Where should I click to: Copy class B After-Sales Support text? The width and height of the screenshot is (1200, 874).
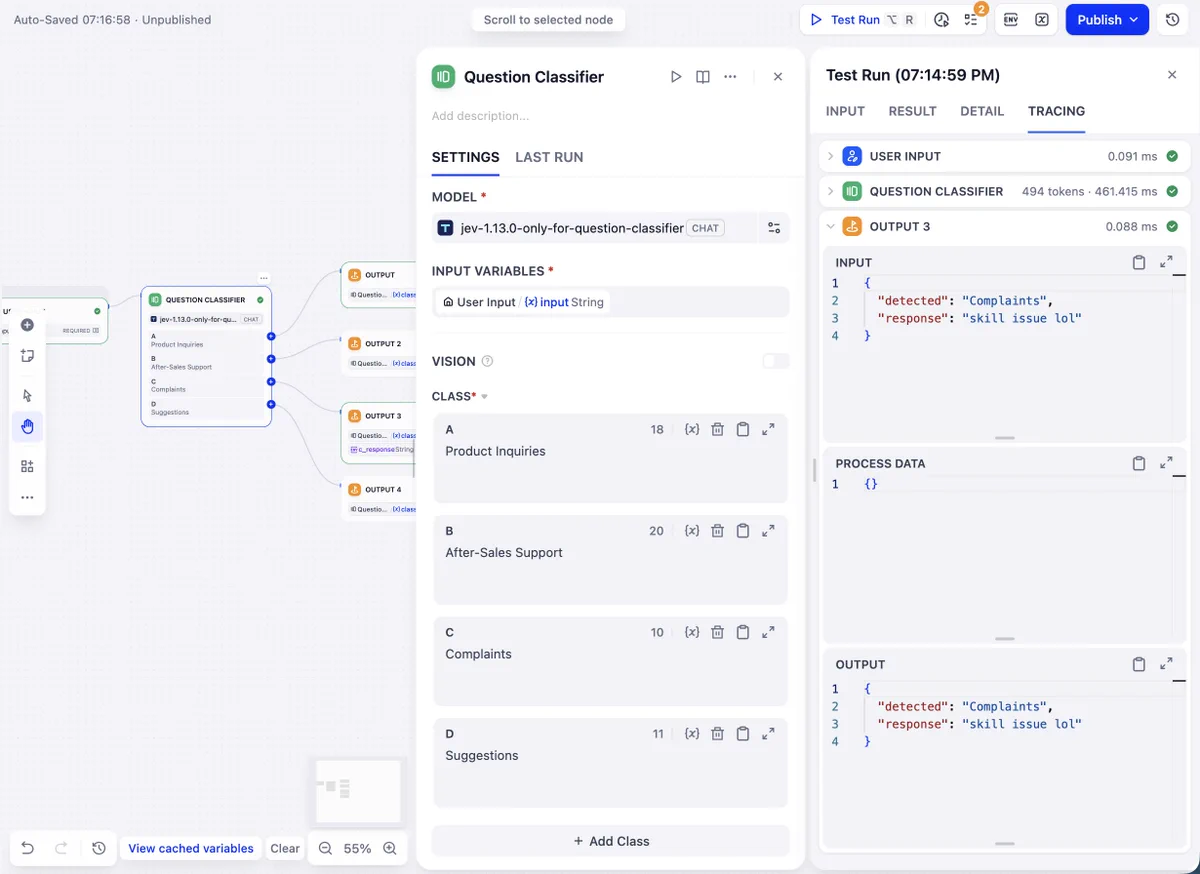743,531
